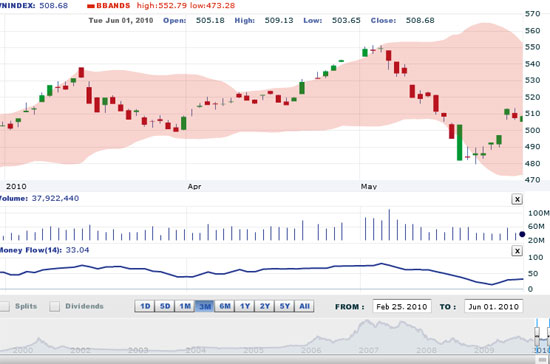Close the Money Flow indicator panel
Viewport: 550px width, 364px height.
tap(517, 251)
